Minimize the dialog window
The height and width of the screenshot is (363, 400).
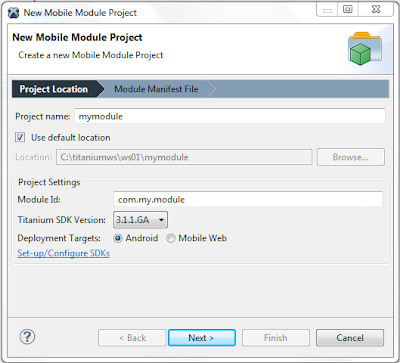(327, 10)
